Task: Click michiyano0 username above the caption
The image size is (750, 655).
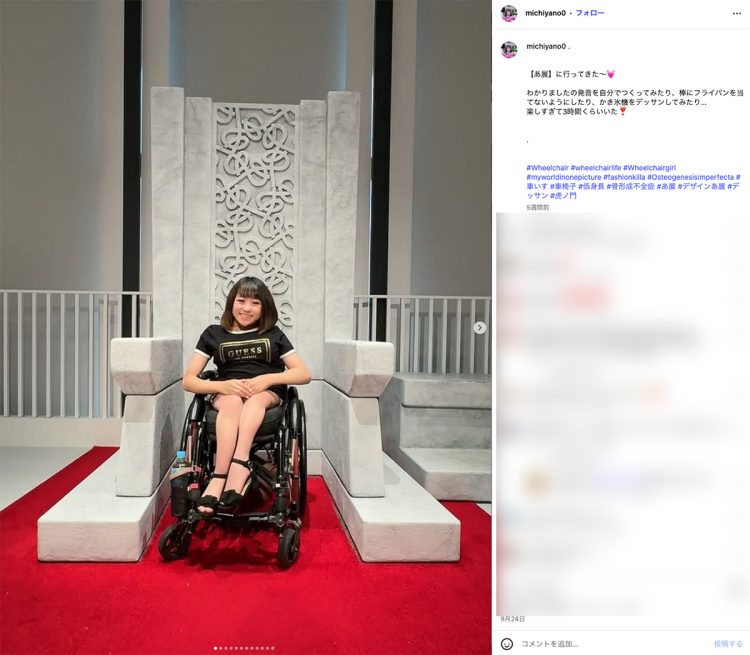Action: (546, 46)
